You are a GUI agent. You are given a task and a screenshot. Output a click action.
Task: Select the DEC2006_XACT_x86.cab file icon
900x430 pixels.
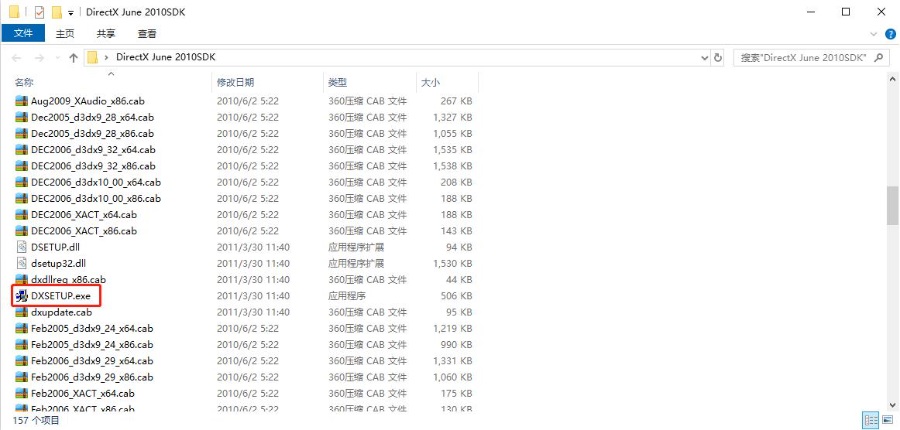point(21,231)
